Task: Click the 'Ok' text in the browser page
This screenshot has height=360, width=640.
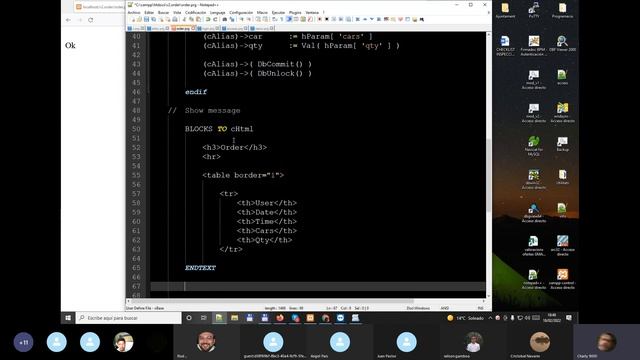Action: tap(70, 45)
